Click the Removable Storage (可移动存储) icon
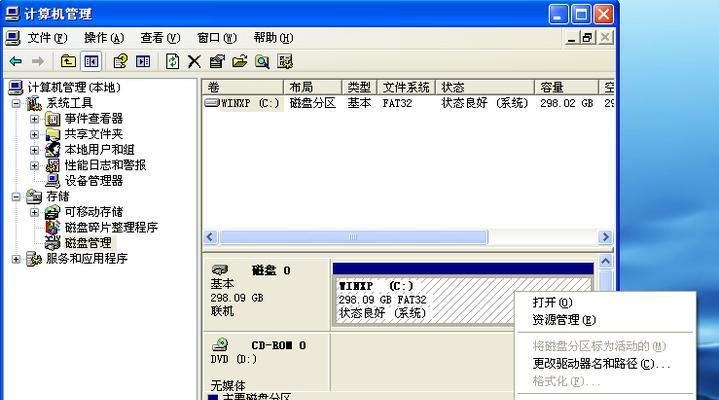719x400 pixels. [x=53, y=212]
